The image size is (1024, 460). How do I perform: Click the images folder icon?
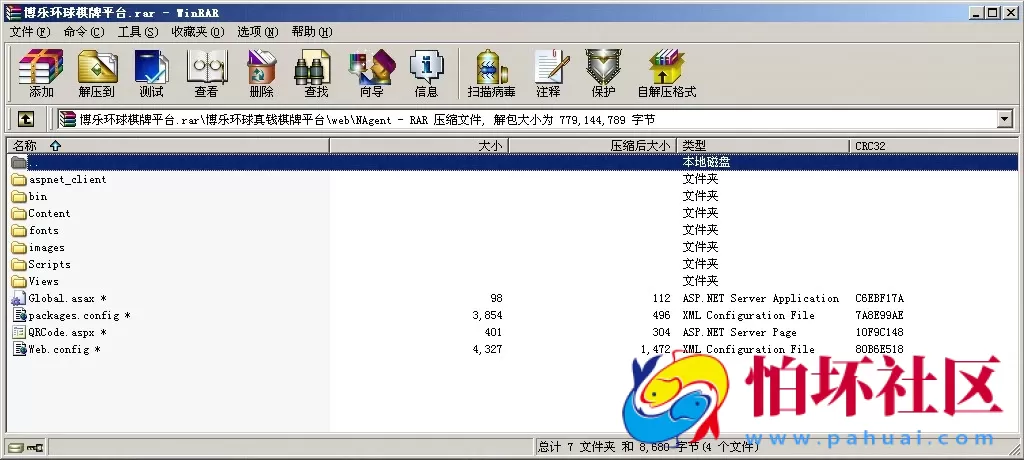19,247
